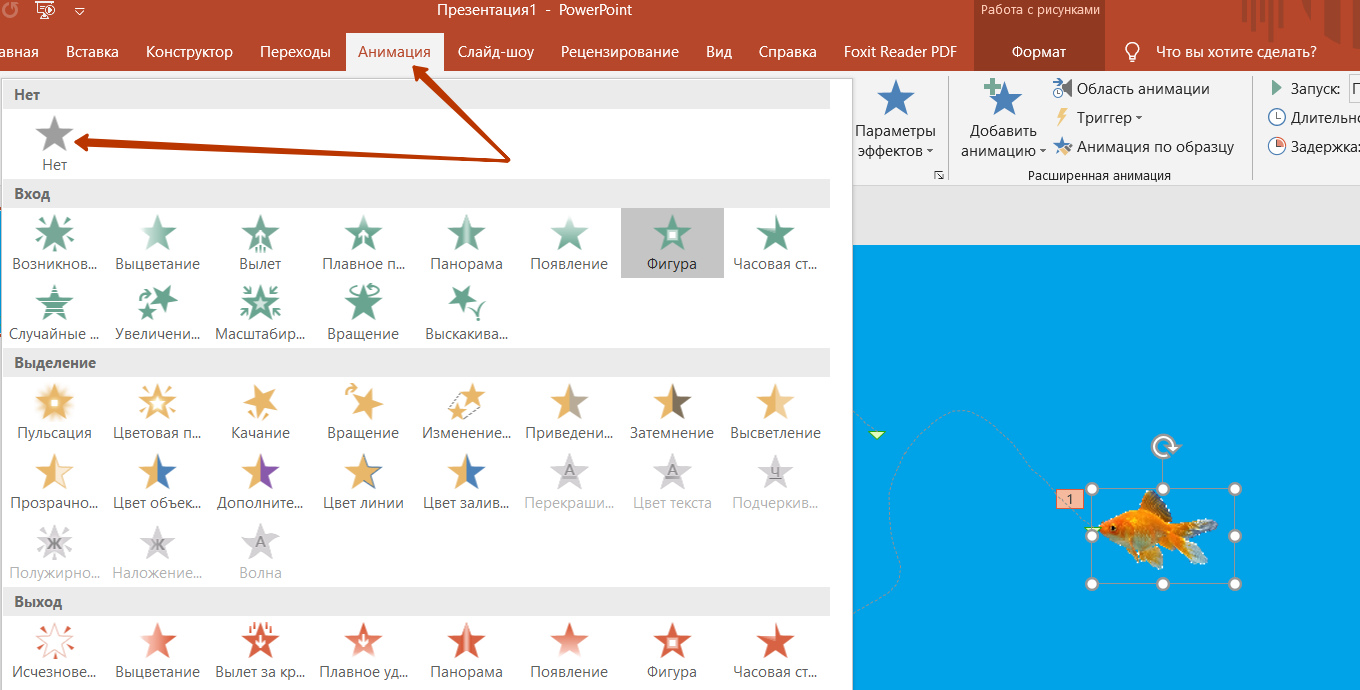Image resolution: width=1360 pixels, height=690 pixels.
Task: Open the "Слайд-шоу" tab
Action: [496, 52]
